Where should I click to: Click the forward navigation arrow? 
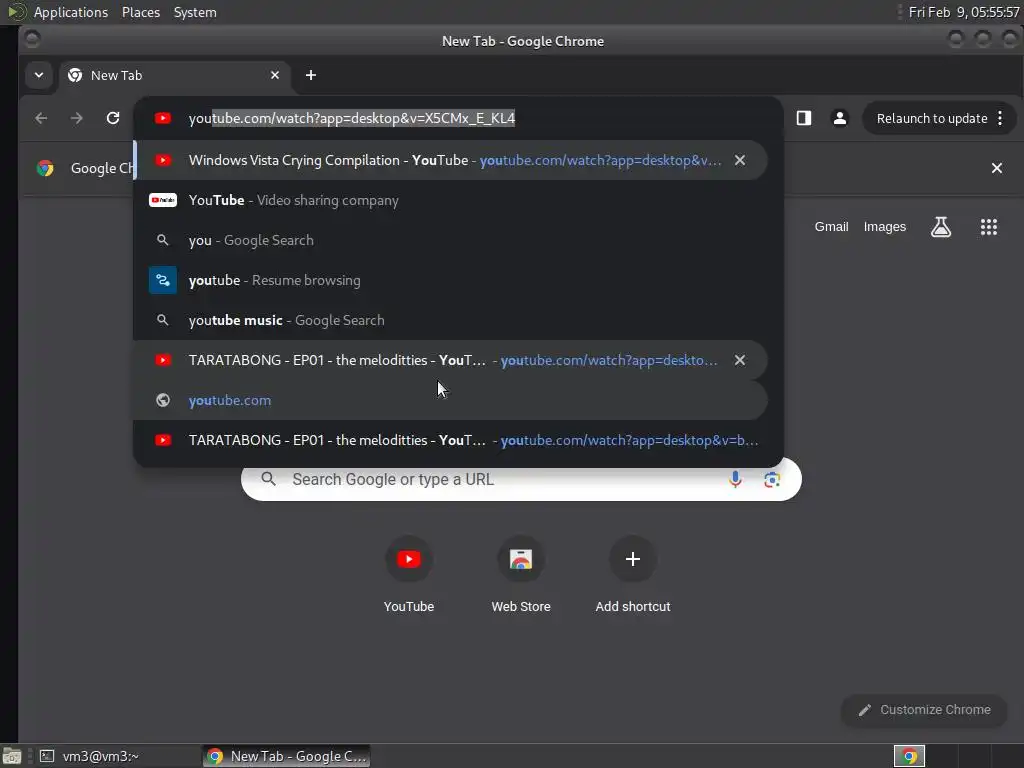[76, 118]
